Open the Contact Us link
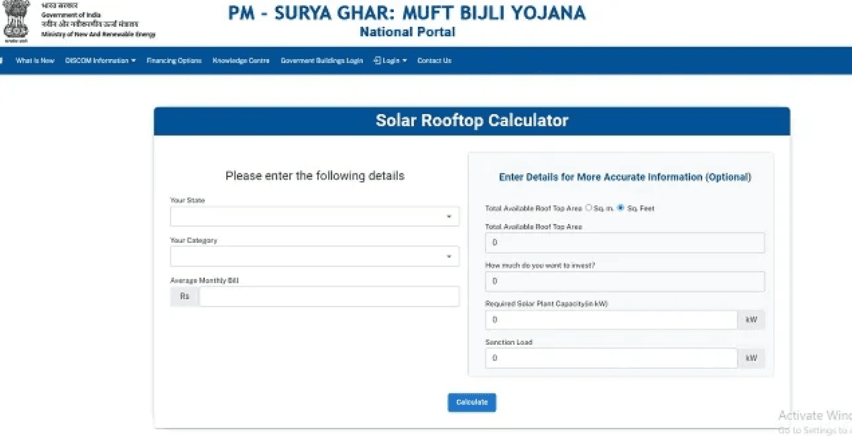Viewport: 852px width, 441px height. click(x=434, y=61)
